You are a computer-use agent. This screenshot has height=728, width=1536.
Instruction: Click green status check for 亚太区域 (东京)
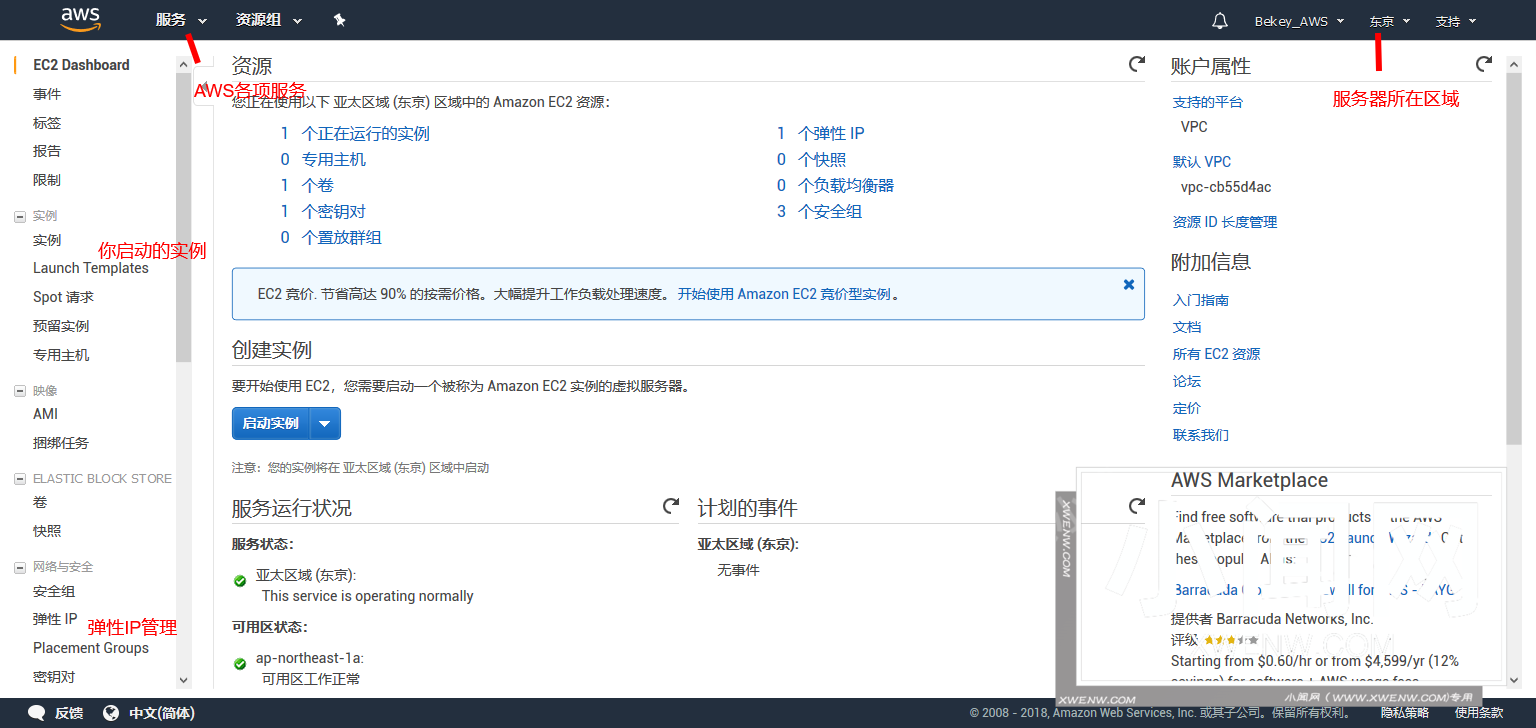click(x=240, y=581)
